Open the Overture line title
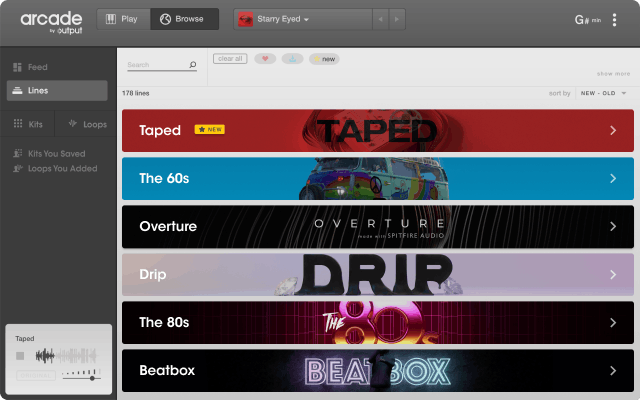Viewport: 640px width, 400px height. 168,226
